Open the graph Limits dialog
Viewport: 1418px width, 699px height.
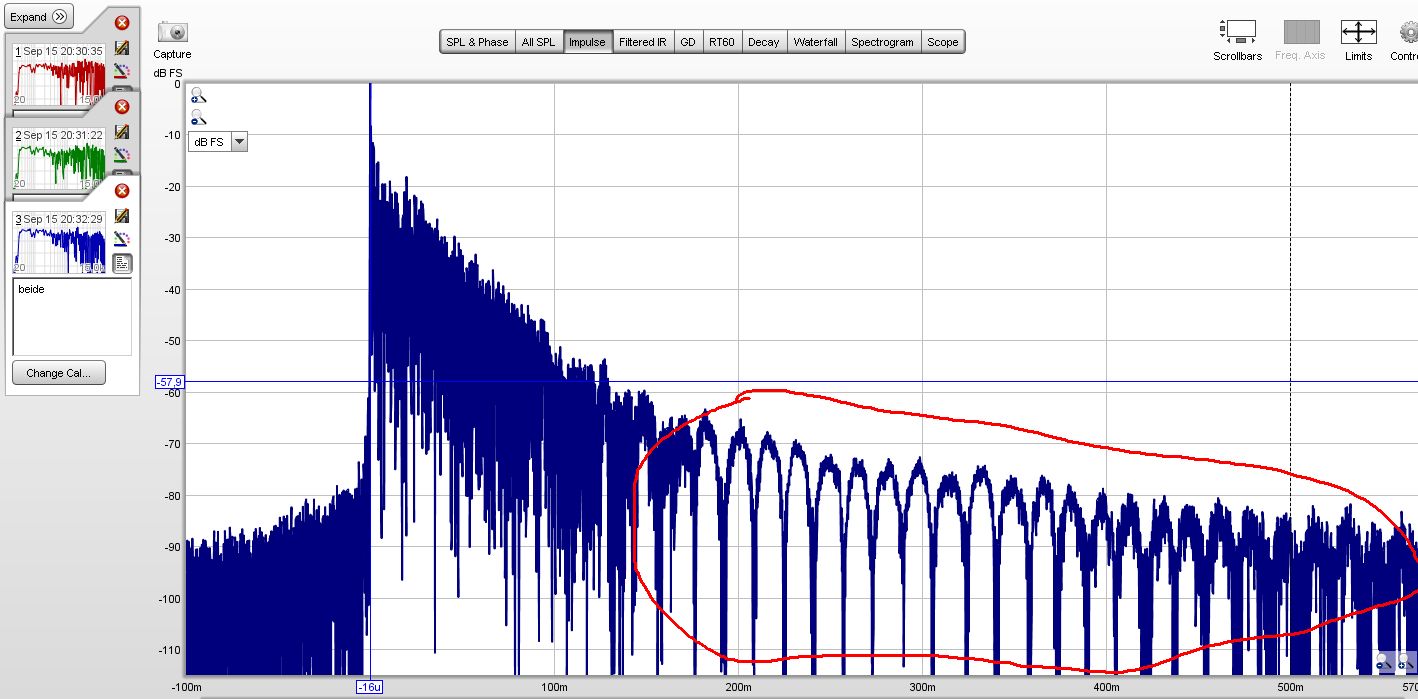pos(1358,32)
